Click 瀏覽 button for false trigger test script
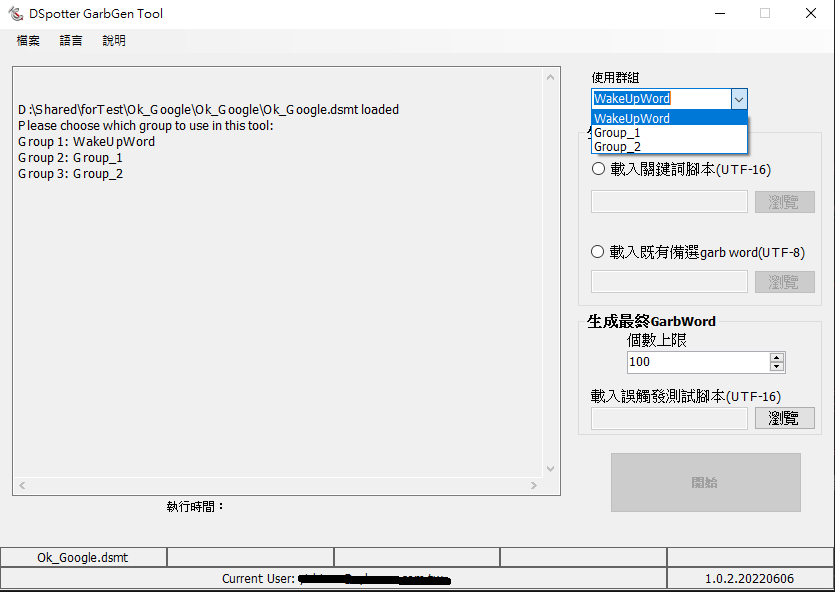The height and width of the screenshot is (592, 835). [x=784, y=418]
